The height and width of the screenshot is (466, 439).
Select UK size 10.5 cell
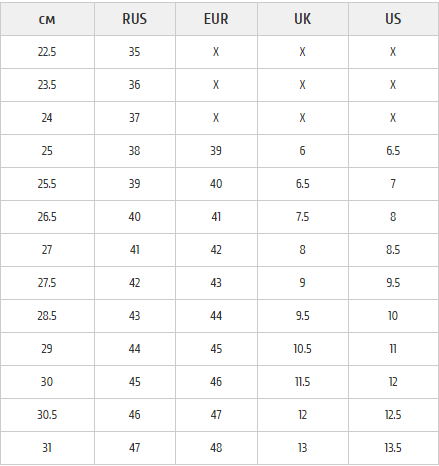point(303,349)
